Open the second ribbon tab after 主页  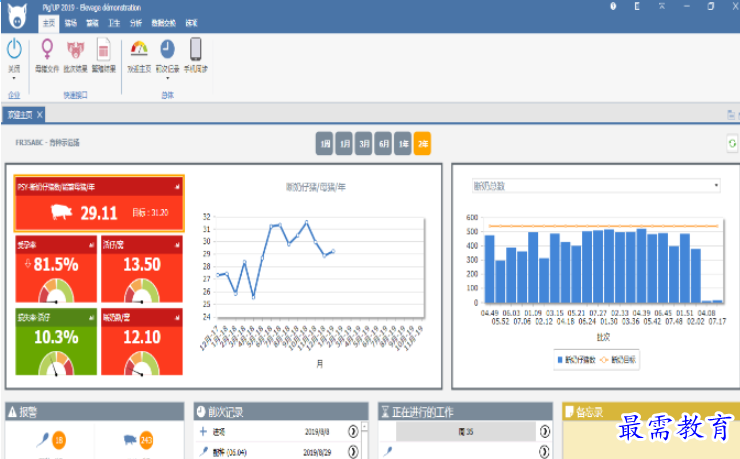pos(71,23)
